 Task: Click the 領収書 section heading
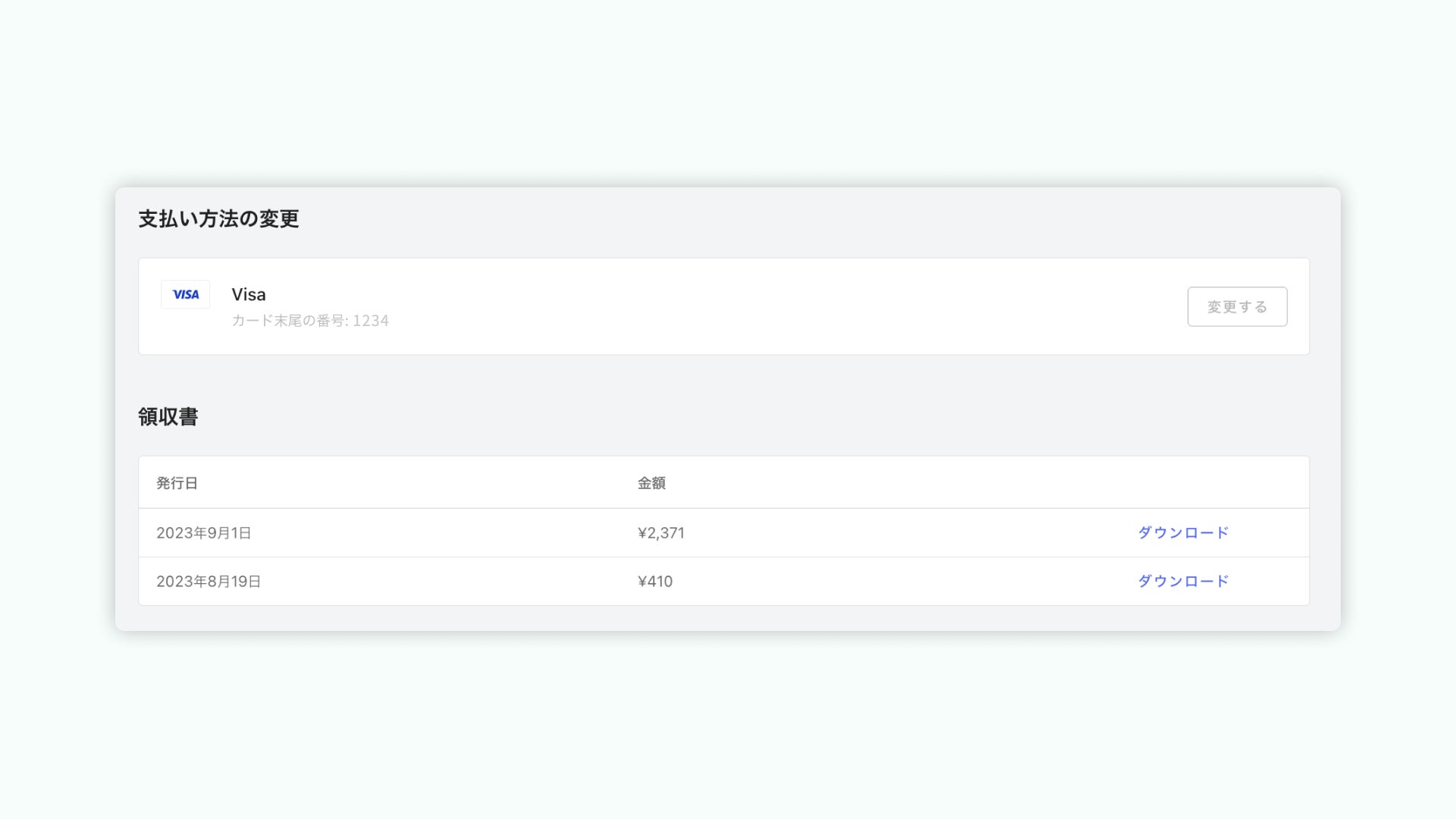tap(168, 416)
